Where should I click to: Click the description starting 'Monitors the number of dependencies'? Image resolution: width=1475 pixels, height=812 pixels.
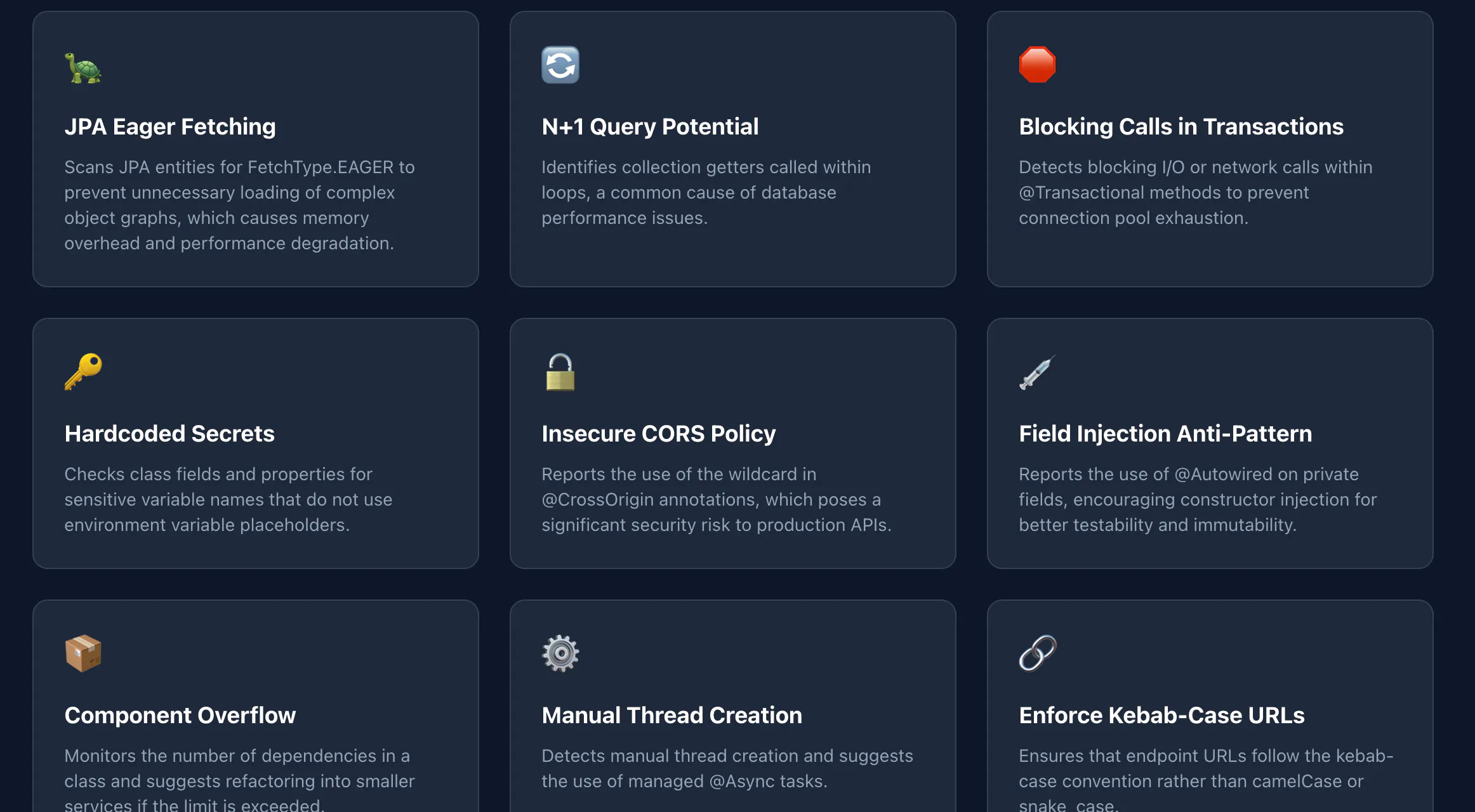pyautogui.click(x=240, y=780)
